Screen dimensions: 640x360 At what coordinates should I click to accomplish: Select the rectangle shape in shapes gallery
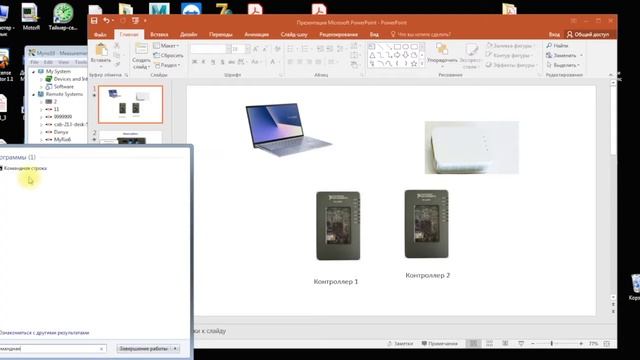pos(397,47)
